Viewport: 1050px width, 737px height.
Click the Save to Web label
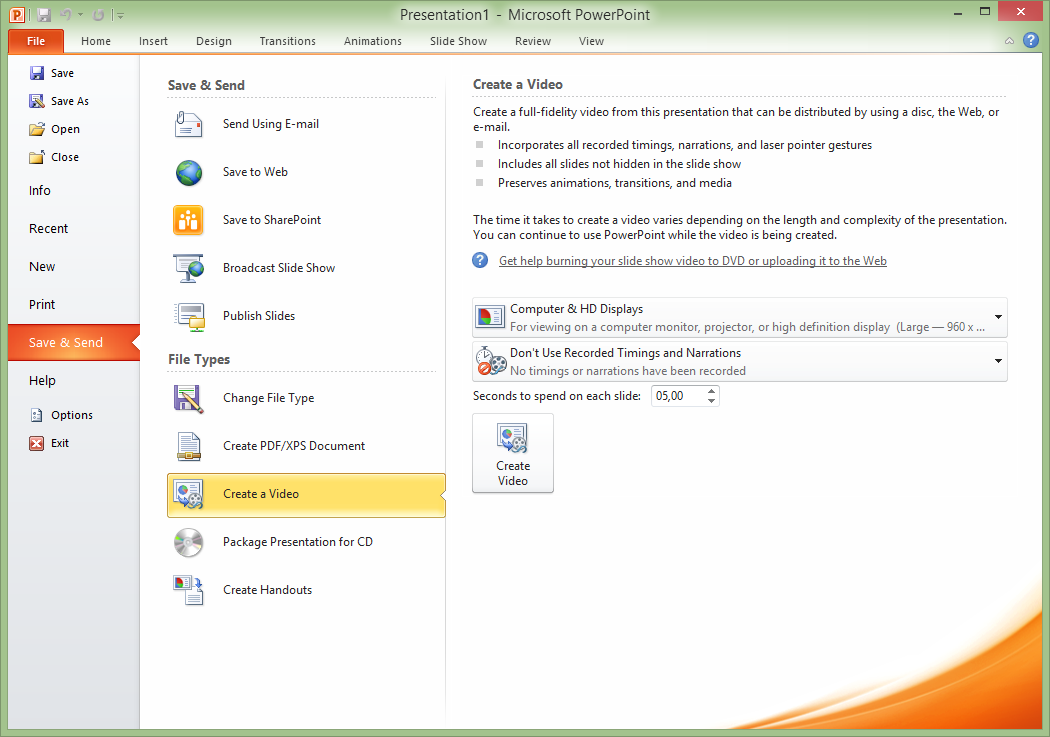[x=255, y=172]
